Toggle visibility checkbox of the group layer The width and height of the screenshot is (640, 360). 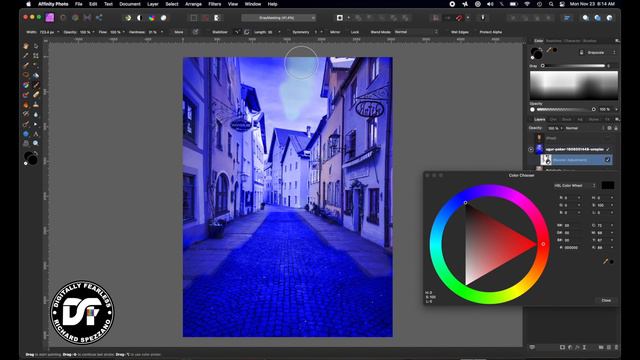pyautogui.click(x=608, y=149)
